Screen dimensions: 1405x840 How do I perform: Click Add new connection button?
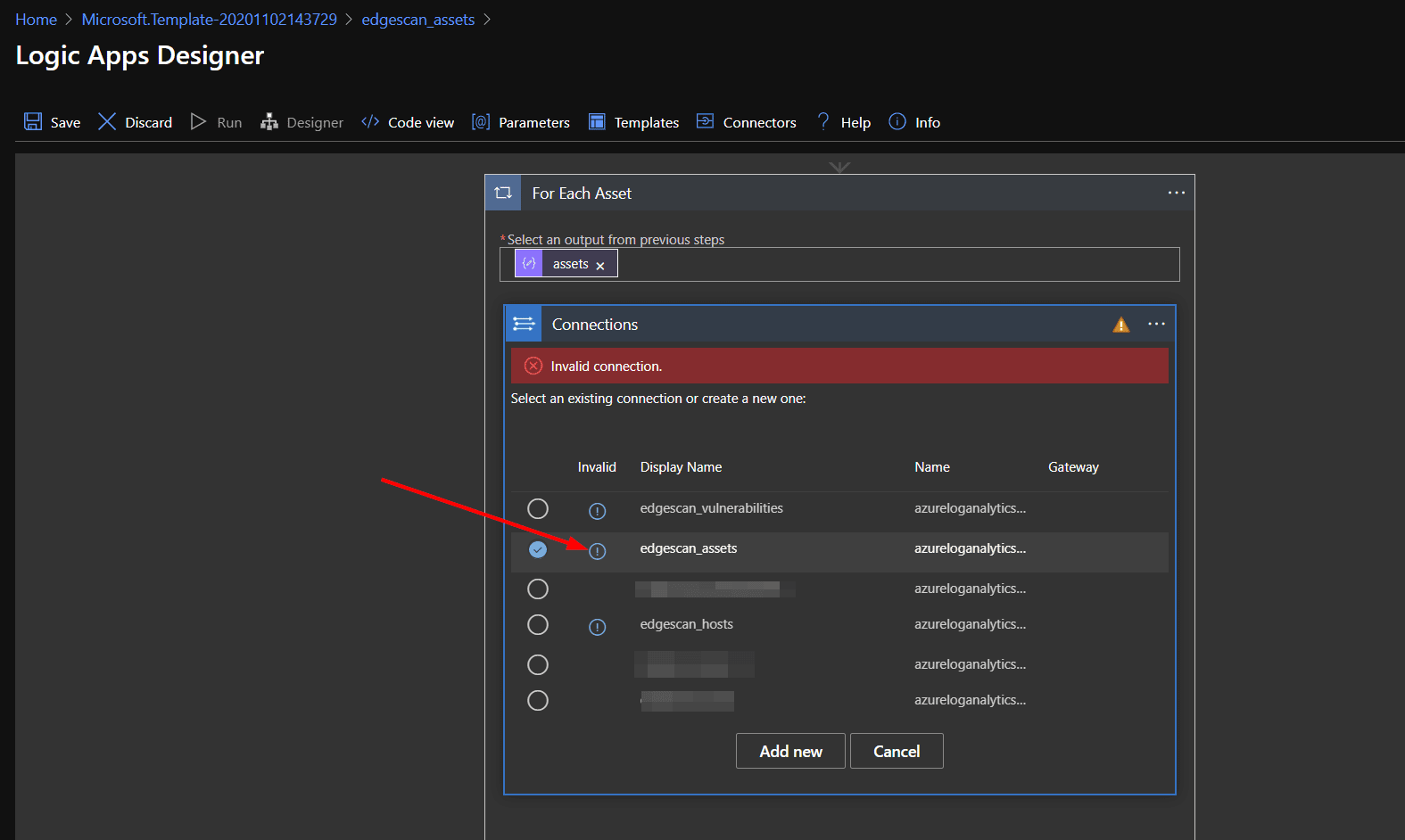[790, 751]
